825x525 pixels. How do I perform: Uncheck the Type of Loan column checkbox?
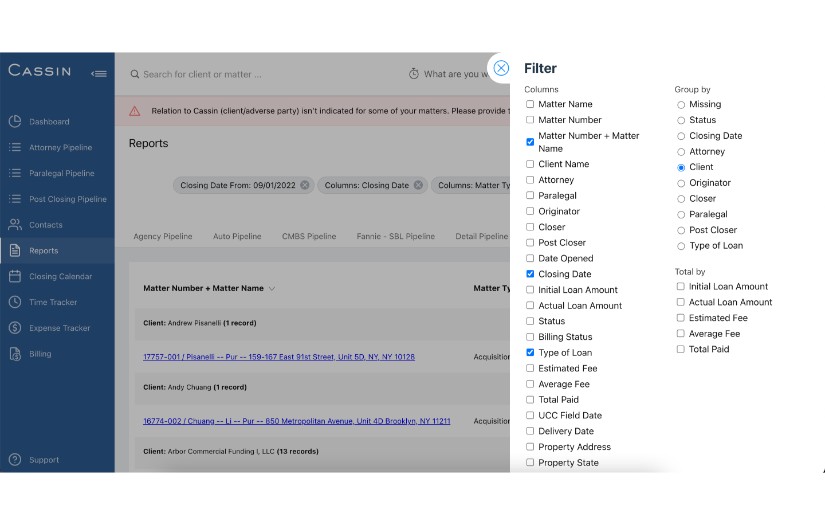530,352
